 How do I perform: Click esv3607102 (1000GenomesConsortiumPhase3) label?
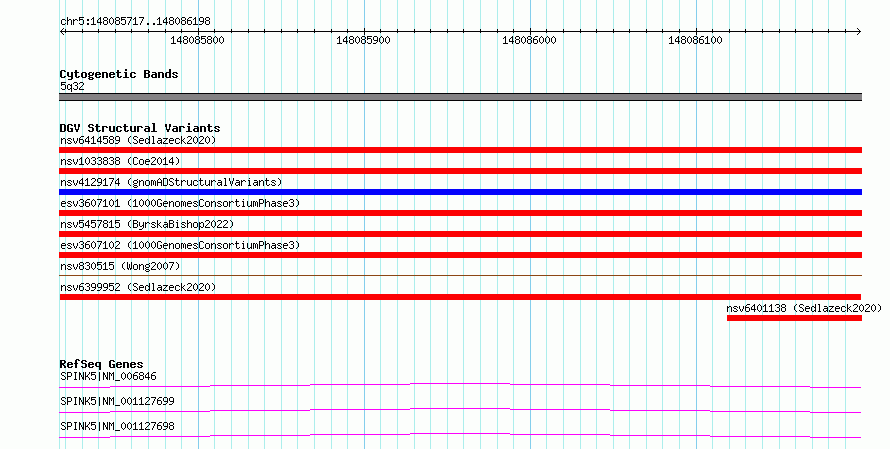pos(180,245)
